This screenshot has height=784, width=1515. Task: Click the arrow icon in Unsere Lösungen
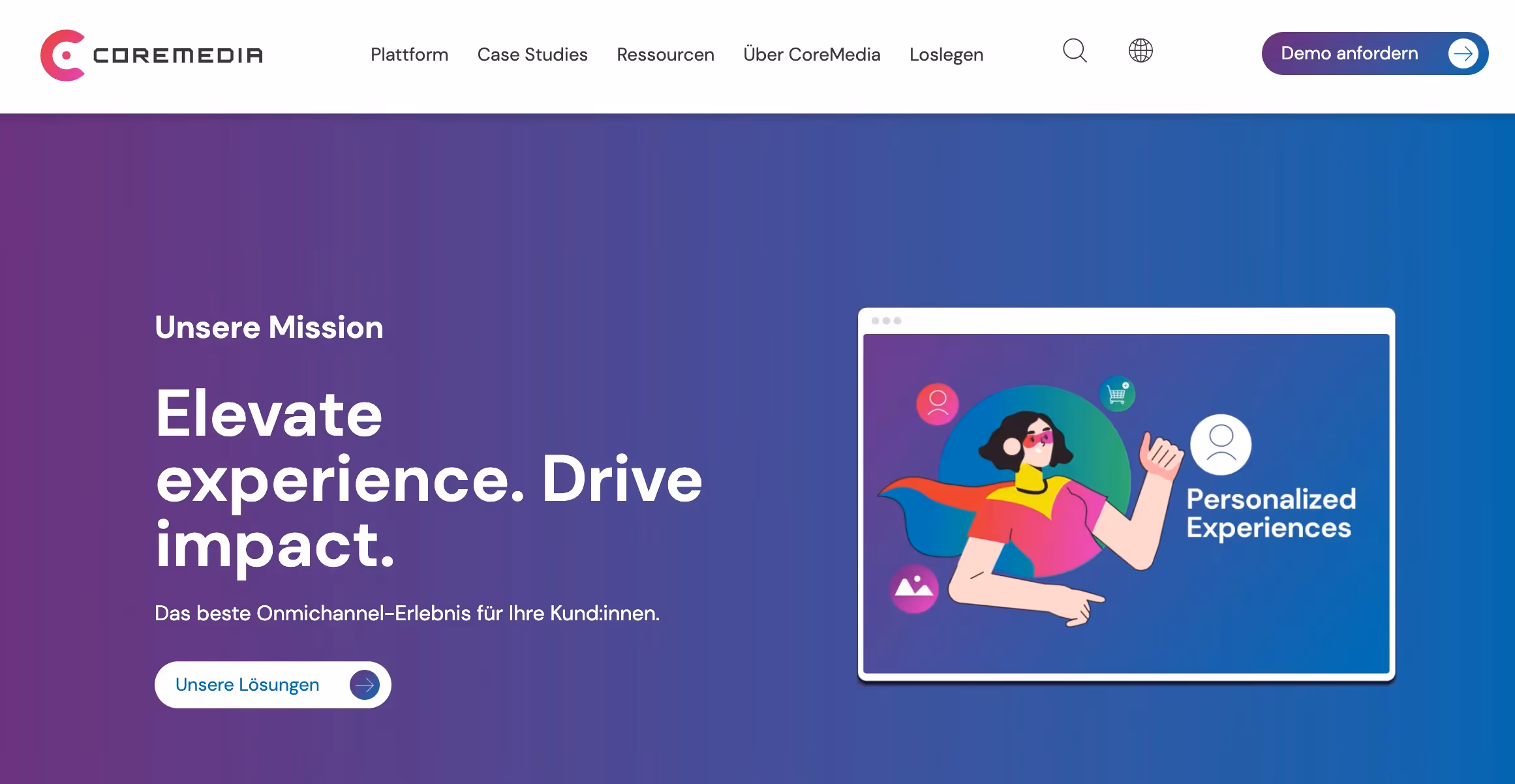point(365,685)
